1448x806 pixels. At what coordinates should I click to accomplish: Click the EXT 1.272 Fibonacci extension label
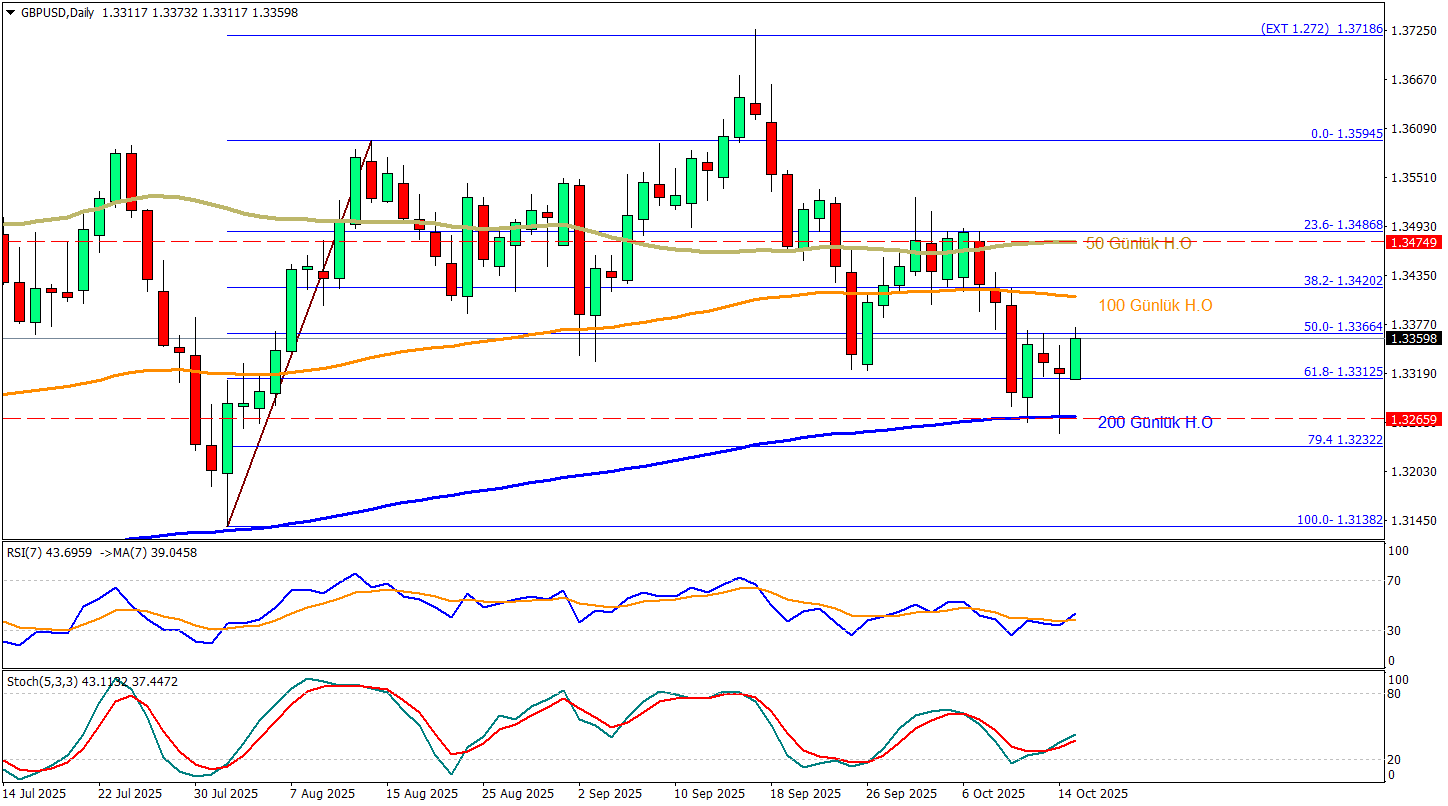click(x=1322, y=29)
